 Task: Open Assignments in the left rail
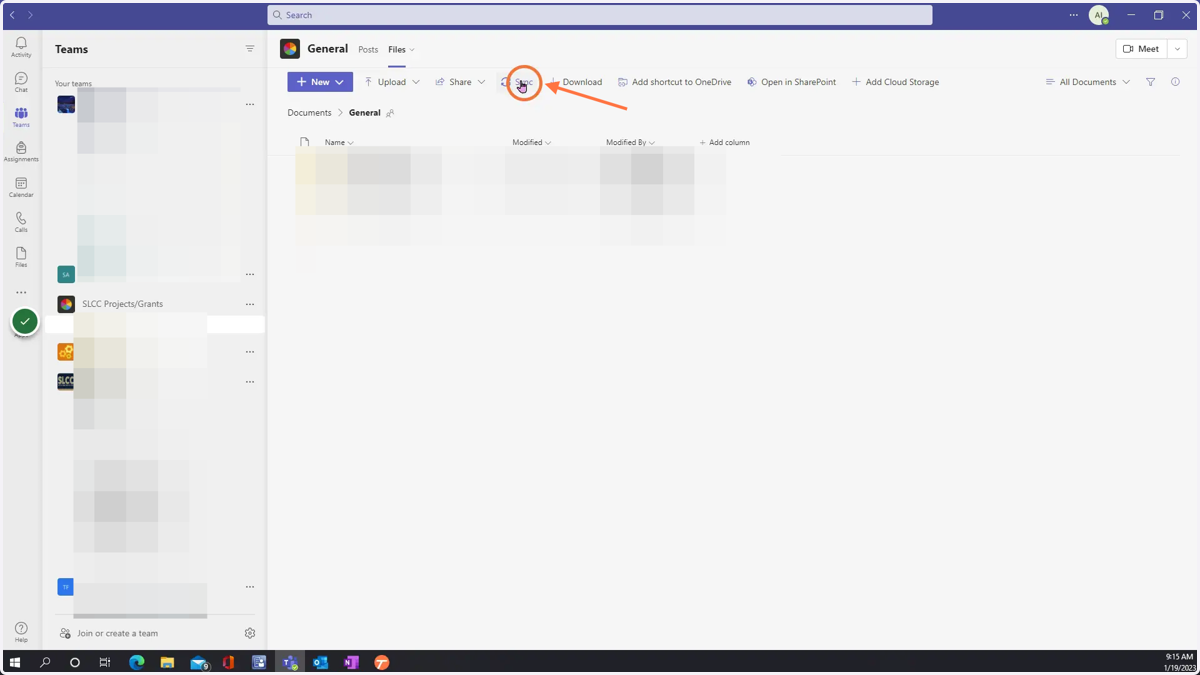tap(21, 152)
